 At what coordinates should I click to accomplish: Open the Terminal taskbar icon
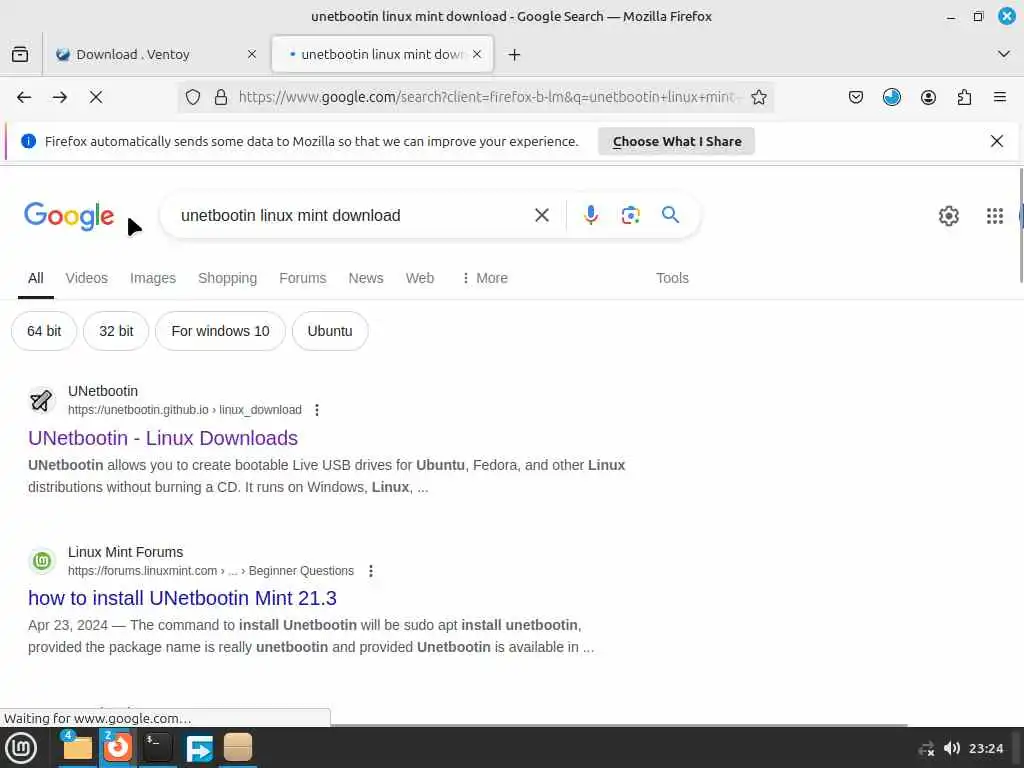point(158,747)
